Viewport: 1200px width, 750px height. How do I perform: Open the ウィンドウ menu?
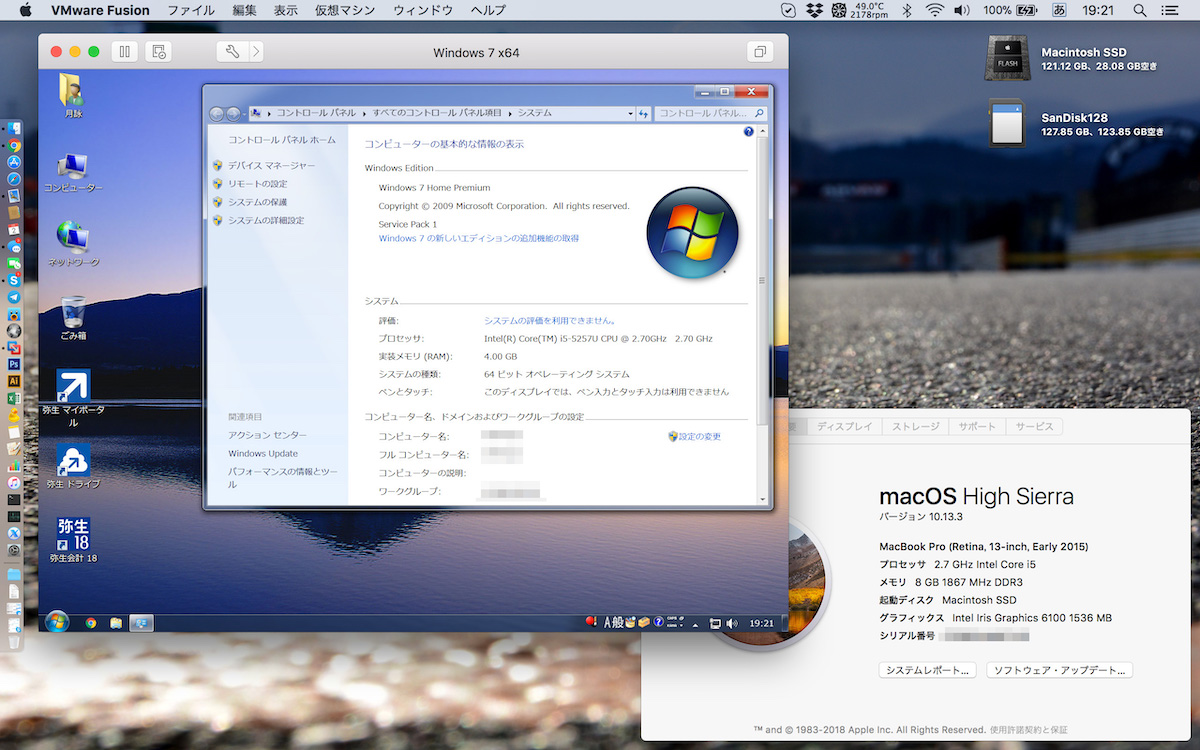[x=423, y=10]
